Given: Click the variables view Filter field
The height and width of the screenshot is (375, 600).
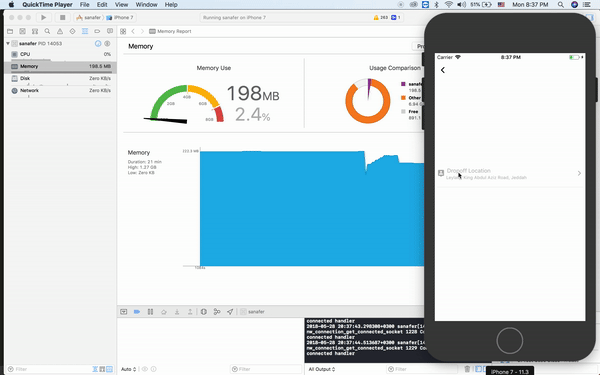Looking at the screenshot, I should pyautogui.click(x=266, y=369).
